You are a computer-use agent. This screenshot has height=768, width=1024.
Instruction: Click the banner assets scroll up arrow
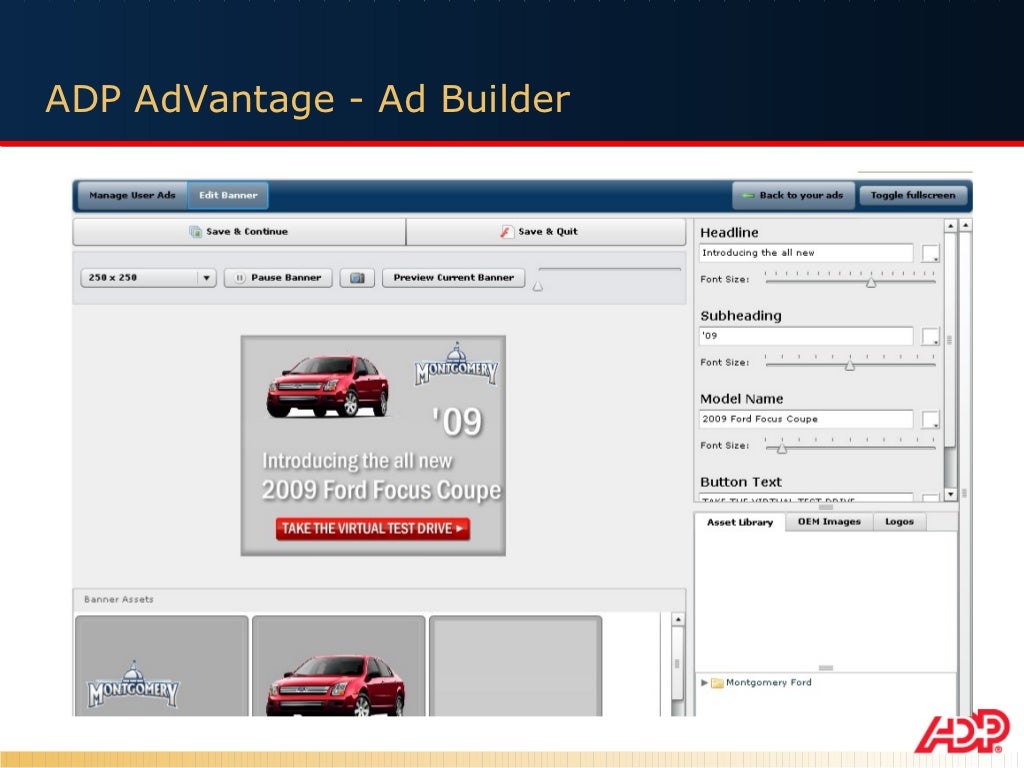coord(678,619)
